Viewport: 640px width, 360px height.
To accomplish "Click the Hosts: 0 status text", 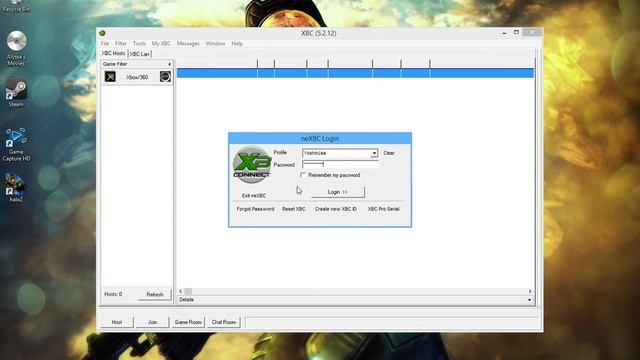I will (x=113, y=294).
